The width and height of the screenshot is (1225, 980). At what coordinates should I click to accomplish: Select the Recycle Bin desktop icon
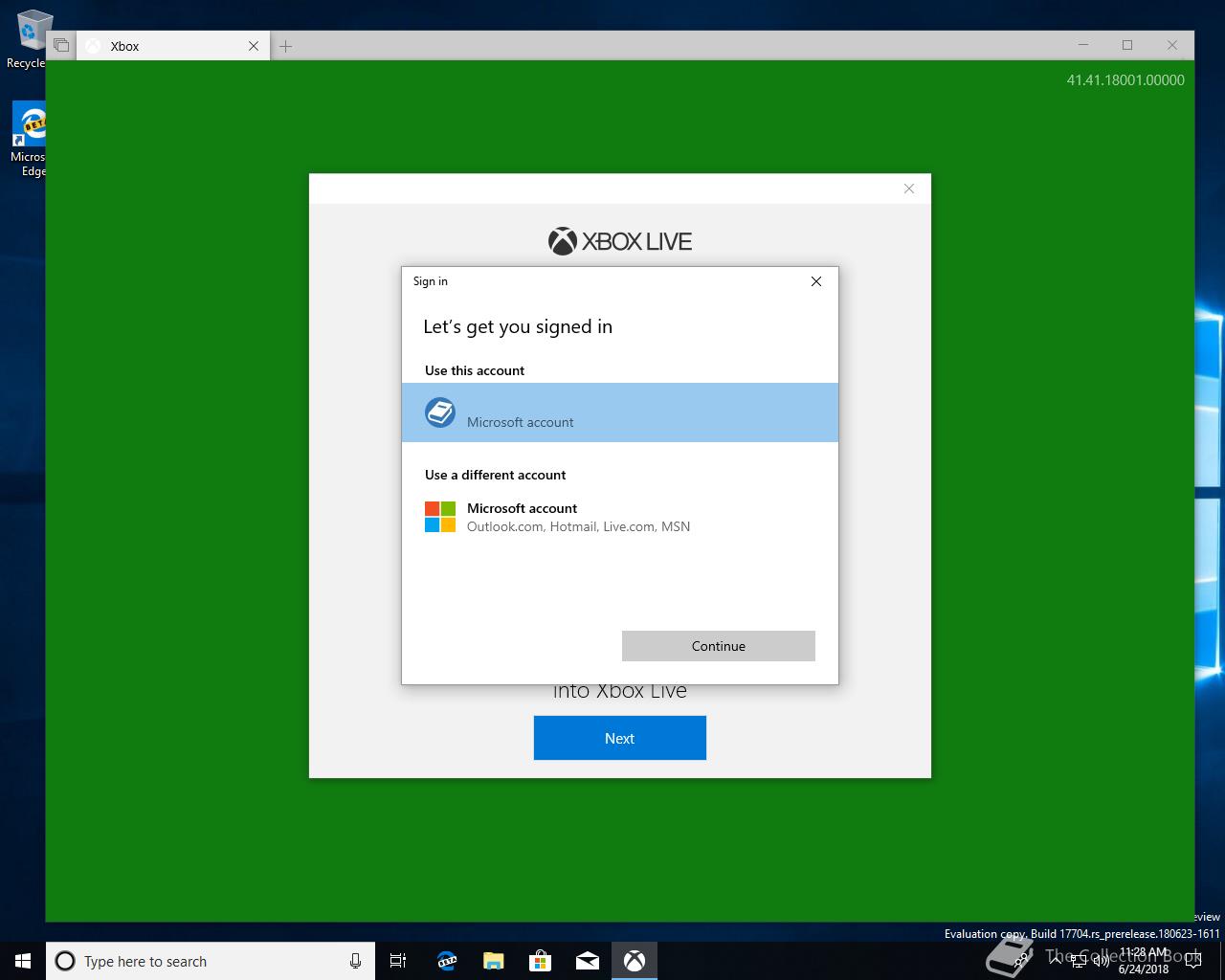click(29, 38)
